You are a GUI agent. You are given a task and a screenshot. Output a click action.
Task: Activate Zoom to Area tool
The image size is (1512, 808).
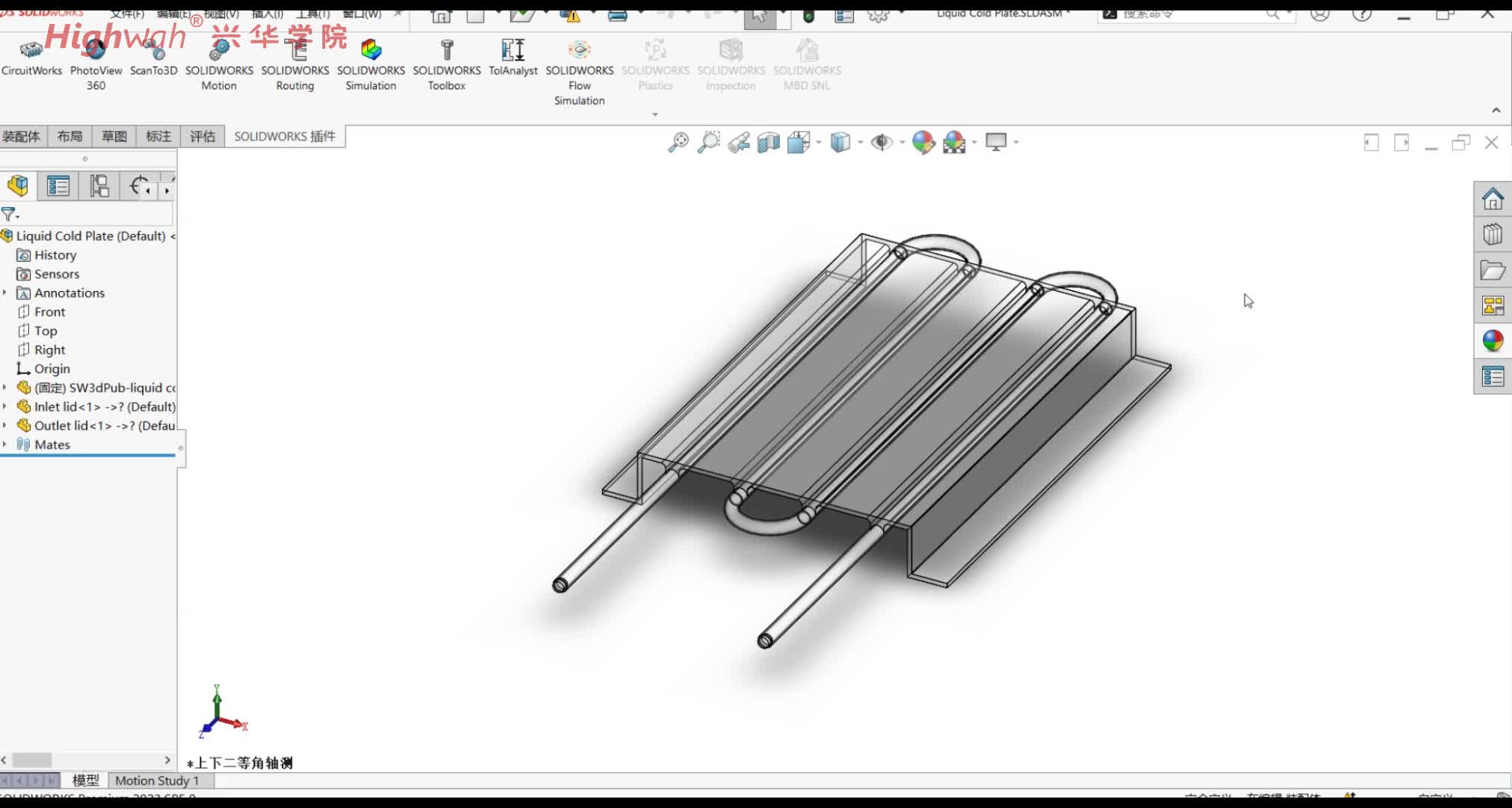pyautogui.click(x=708, y=142)
